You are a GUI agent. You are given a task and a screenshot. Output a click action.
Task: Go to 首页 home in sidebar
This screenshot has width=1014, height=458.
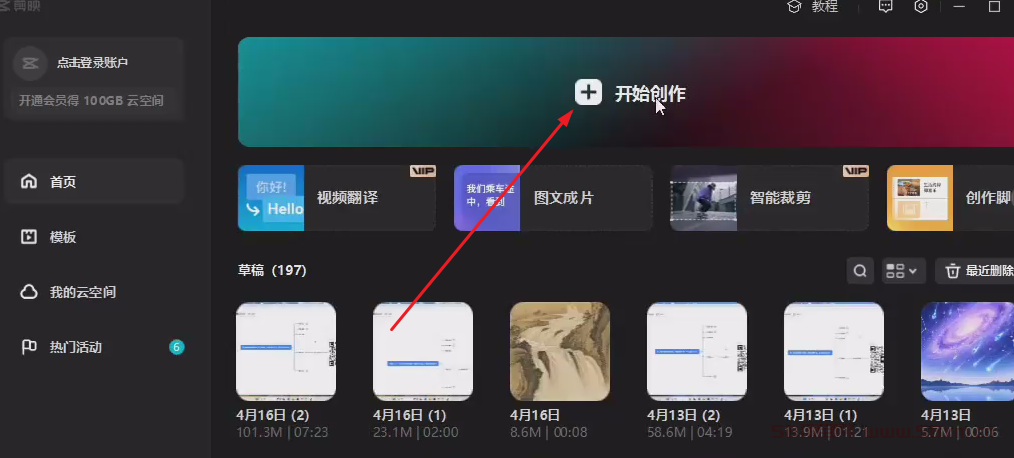coord(63,182)
